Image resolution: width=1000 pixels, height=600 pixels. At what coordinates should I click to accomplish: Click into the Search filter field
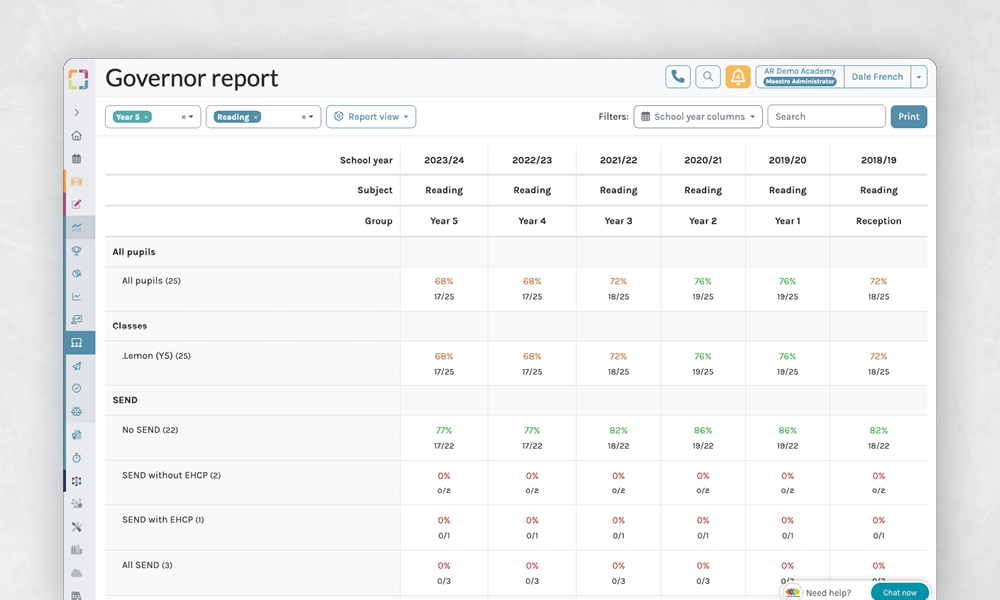pyautogui.click(x=826, y=117)
